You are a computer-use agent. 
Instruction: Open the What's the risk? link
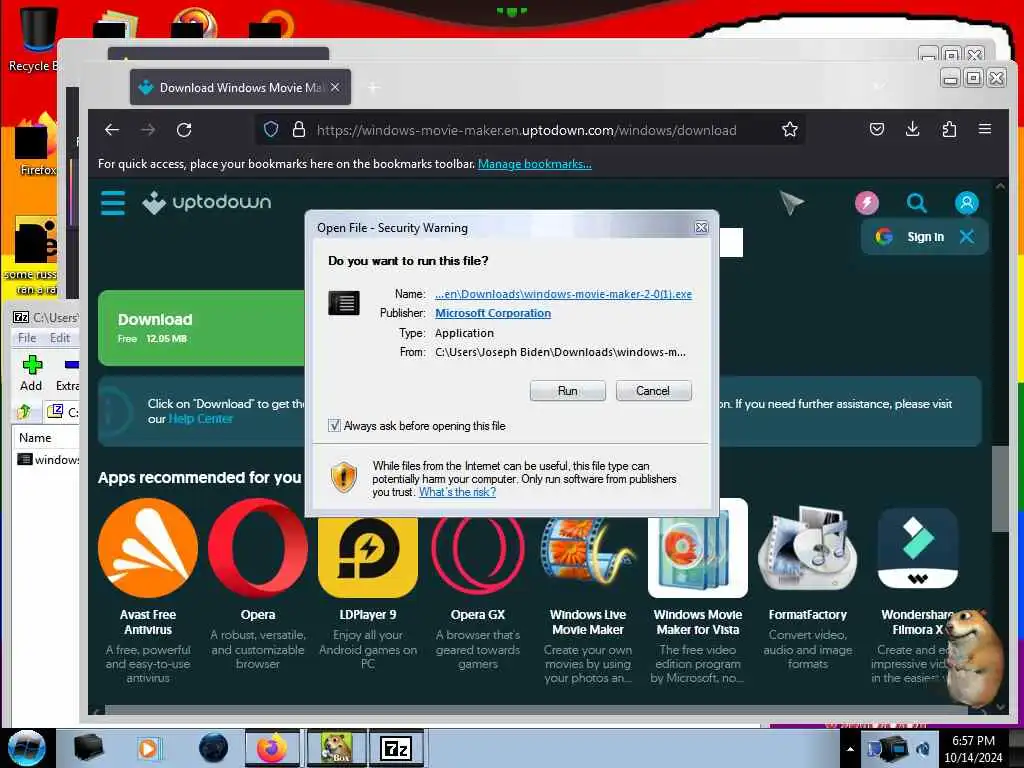pos(457,492)
